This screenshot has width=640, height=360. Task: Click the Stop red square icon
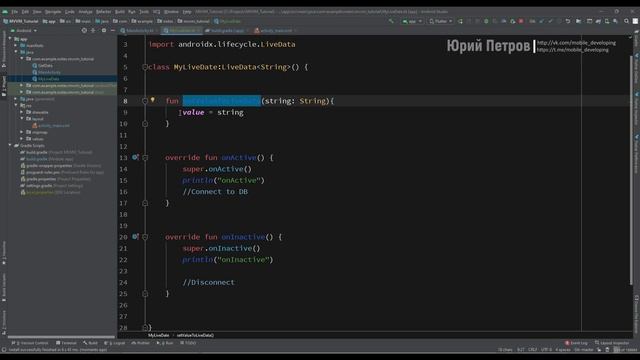[x=521, y=21]
